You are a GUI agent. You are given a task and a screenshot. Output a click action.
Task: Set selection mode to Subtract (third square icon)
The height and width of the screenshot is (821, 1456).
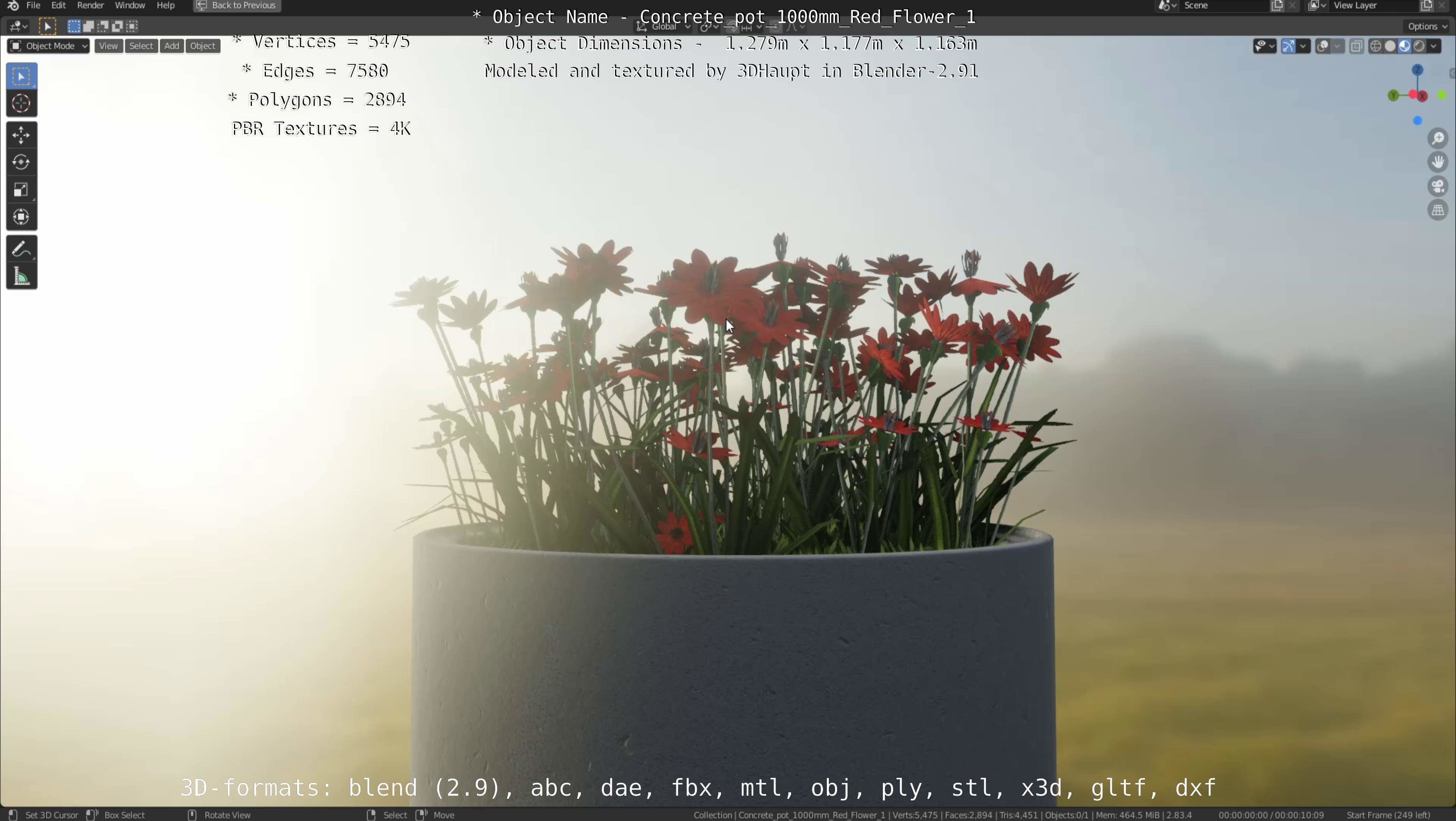[103, 26]
